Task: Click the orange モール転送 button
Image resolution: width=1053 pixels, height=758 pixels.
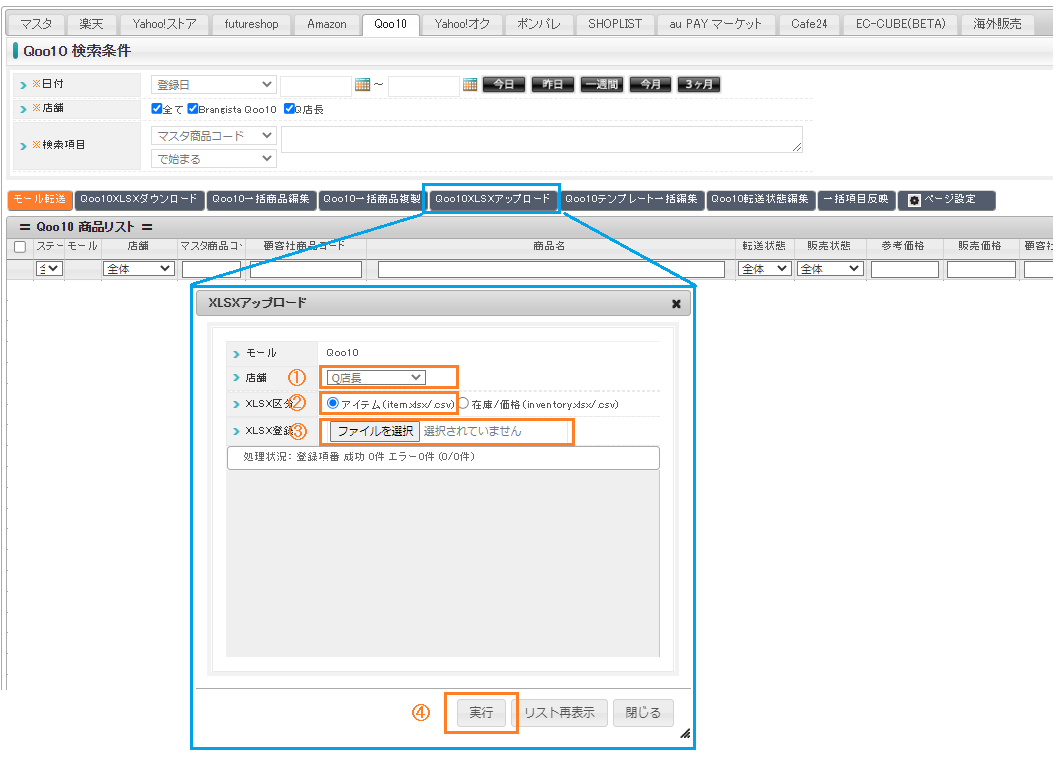Action: [x=40, y=200]
